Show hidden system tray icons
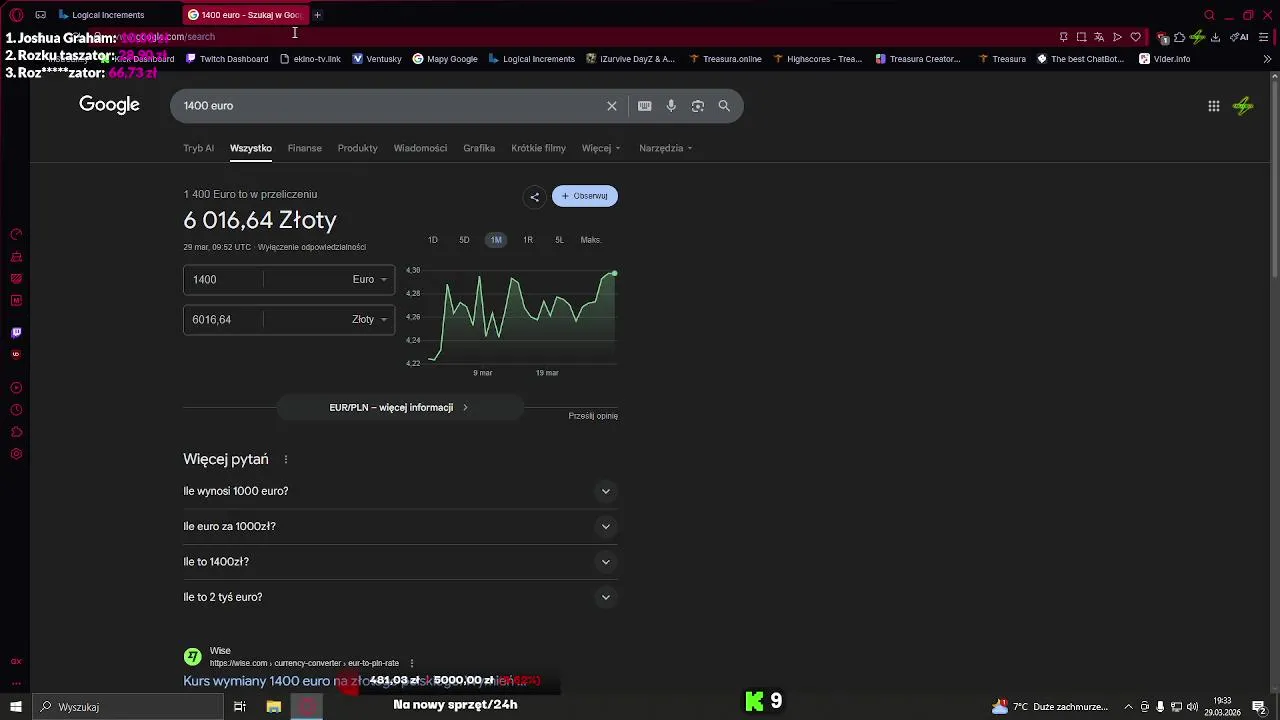 coord(1128,707)
